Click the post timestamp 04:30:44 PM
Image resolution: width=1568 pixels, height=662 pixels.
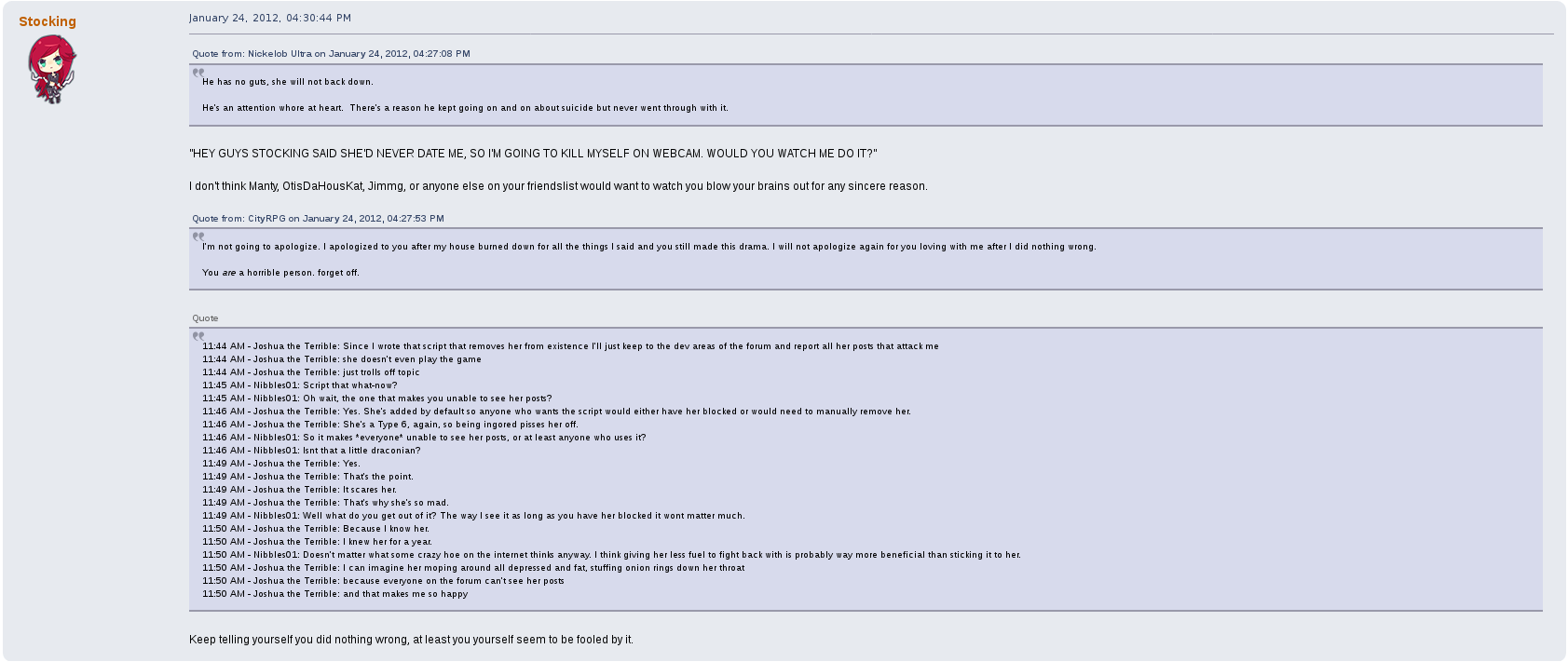[269, 18]
